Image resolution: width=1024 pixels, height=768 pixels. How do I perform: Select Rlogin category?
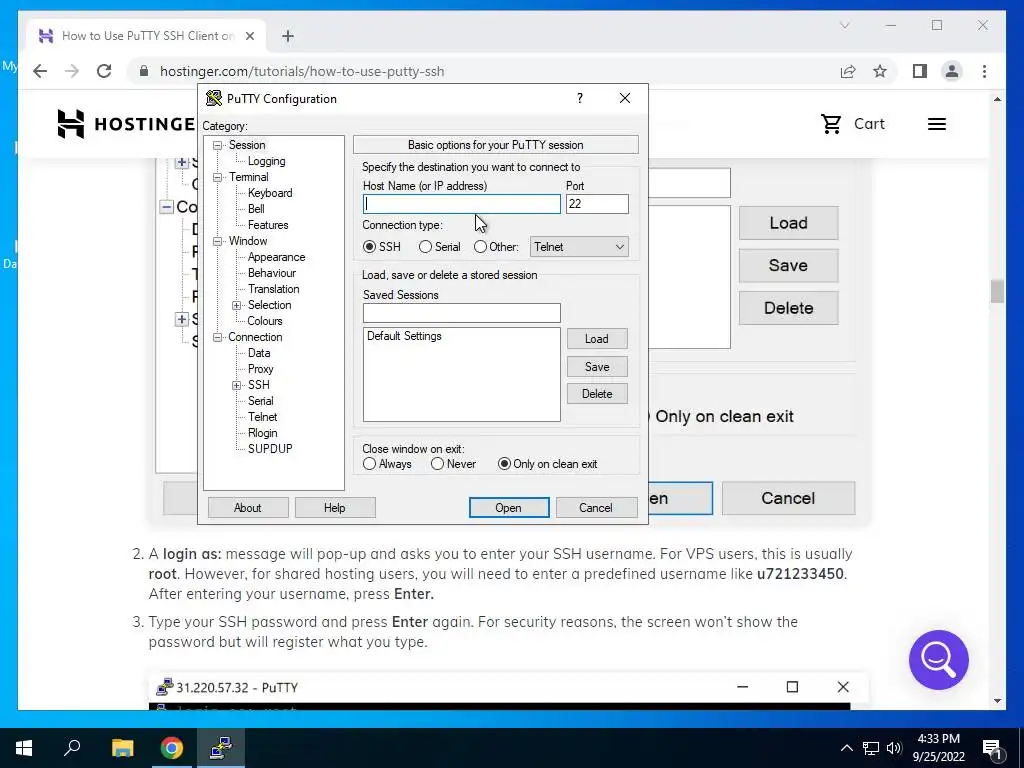point(263,433)
